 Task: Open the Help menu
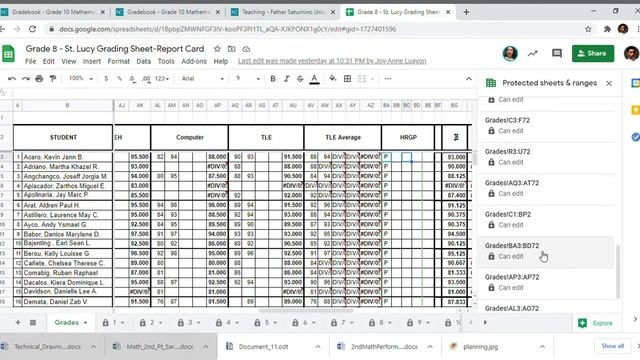[x=220, y=61]
